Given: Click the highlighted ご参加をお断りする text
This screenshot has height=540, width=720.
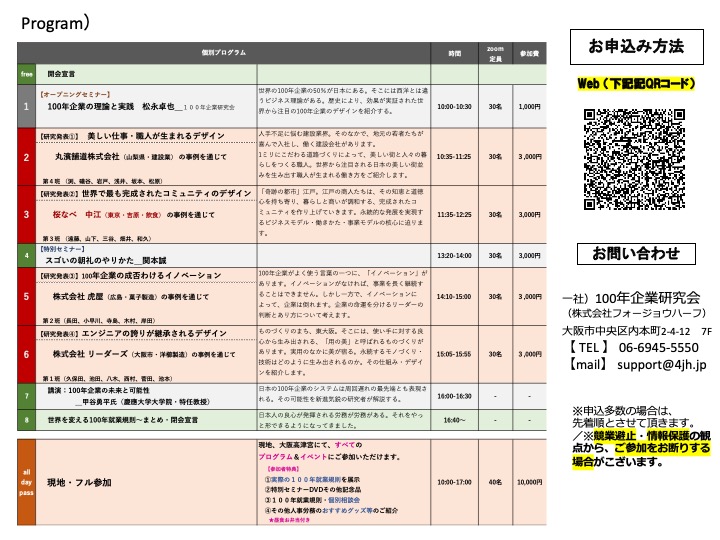Looking at the screenshot, I should click(662, 448).
